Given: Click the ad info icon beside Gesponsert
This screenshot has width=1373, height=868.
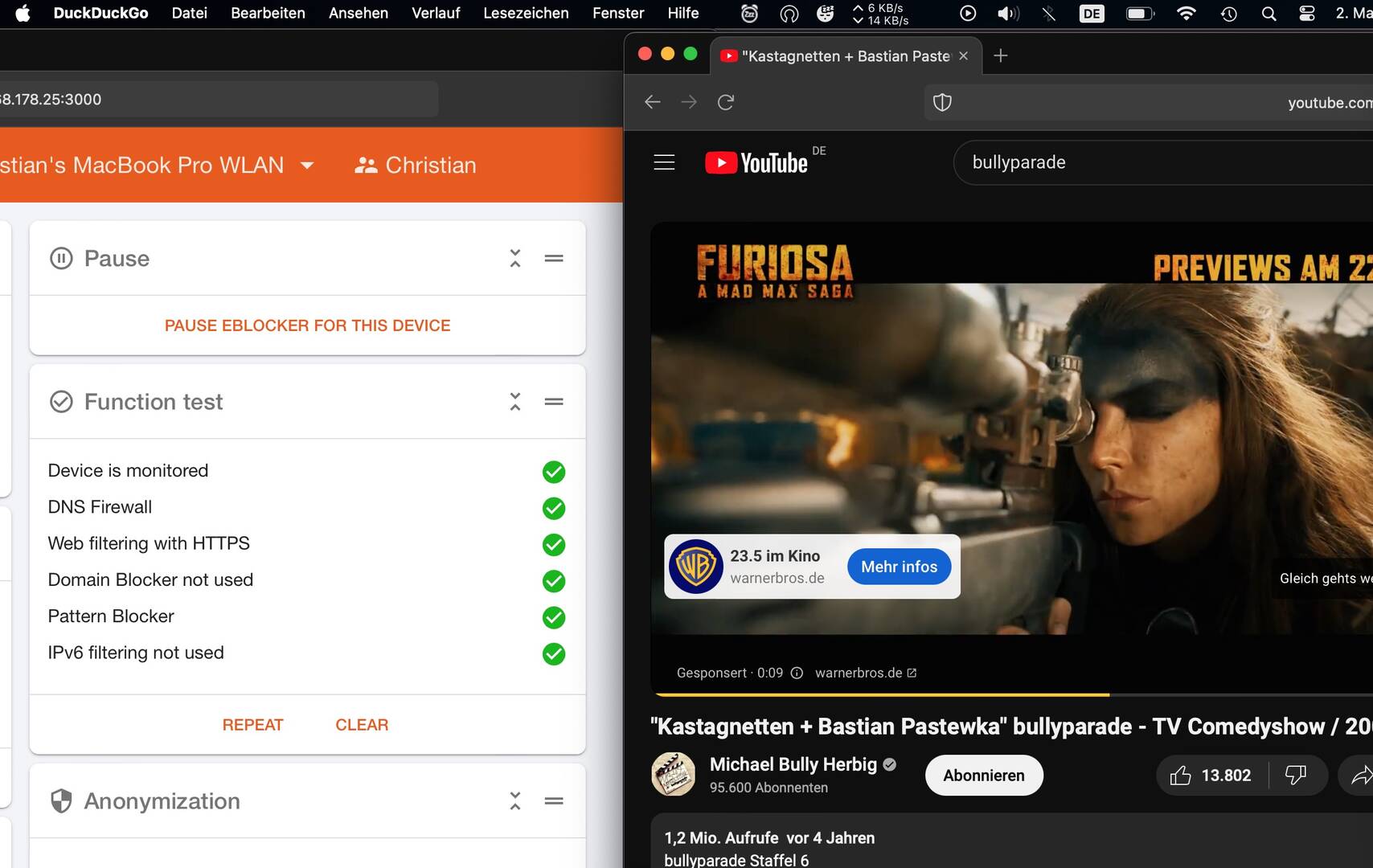Looking at the screenshot, I should click(x=797, y=673).
